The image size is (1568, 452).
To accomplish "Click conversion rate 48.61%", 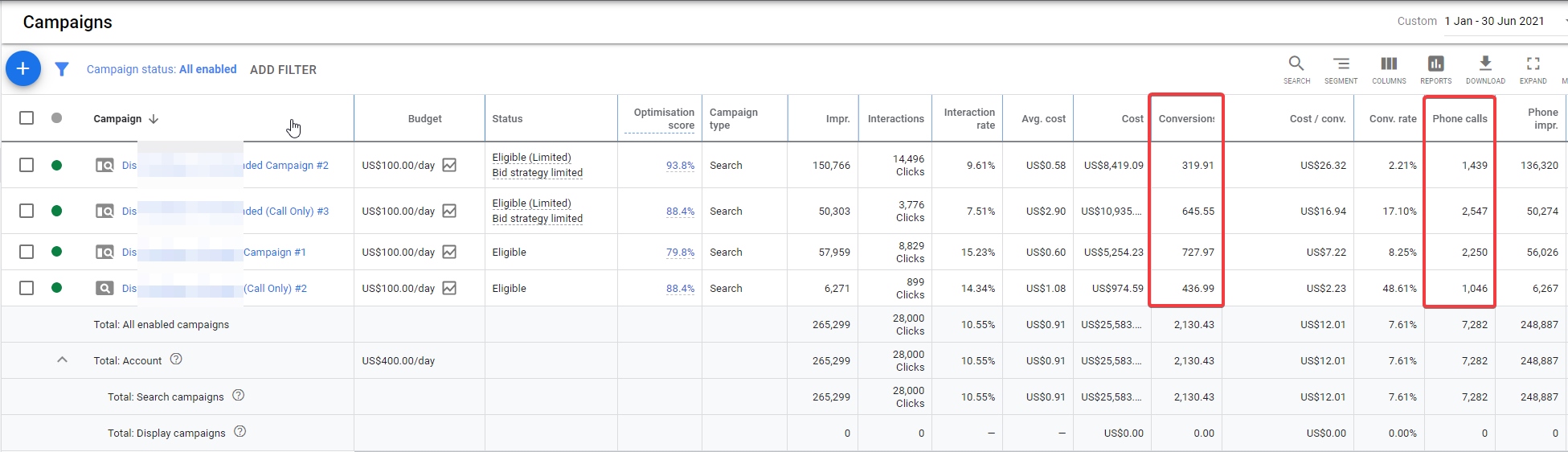I will (1399, 288).
